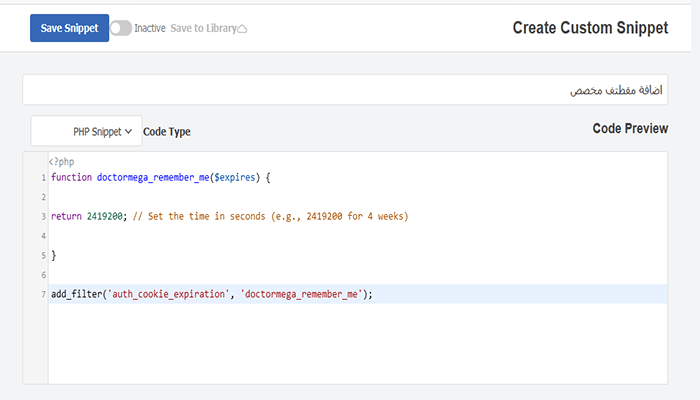
Task: Click the chevron arrow in PHP Snippet selector
Action: pyautogui.click(x=129, y=131)
